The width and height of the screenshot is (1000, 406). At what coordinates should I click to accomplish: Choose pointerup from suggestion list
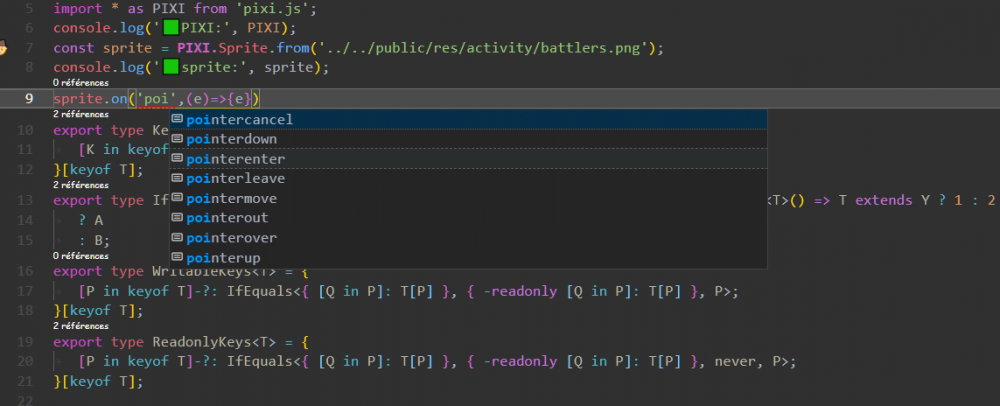[x=468, y=257]
